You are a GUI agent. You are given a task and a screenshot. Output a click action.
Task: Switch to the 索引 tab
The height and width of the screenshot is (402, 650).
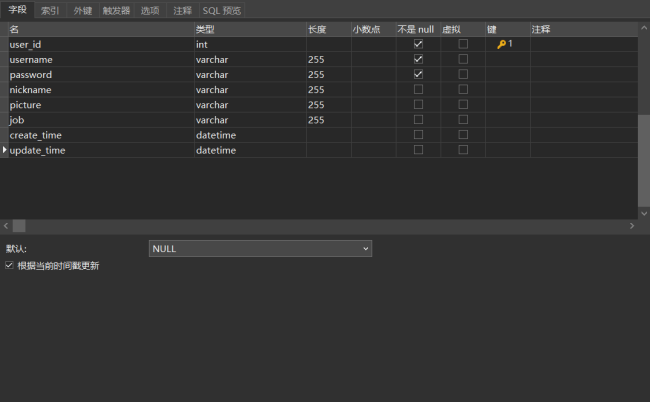[x=50, y=10]
